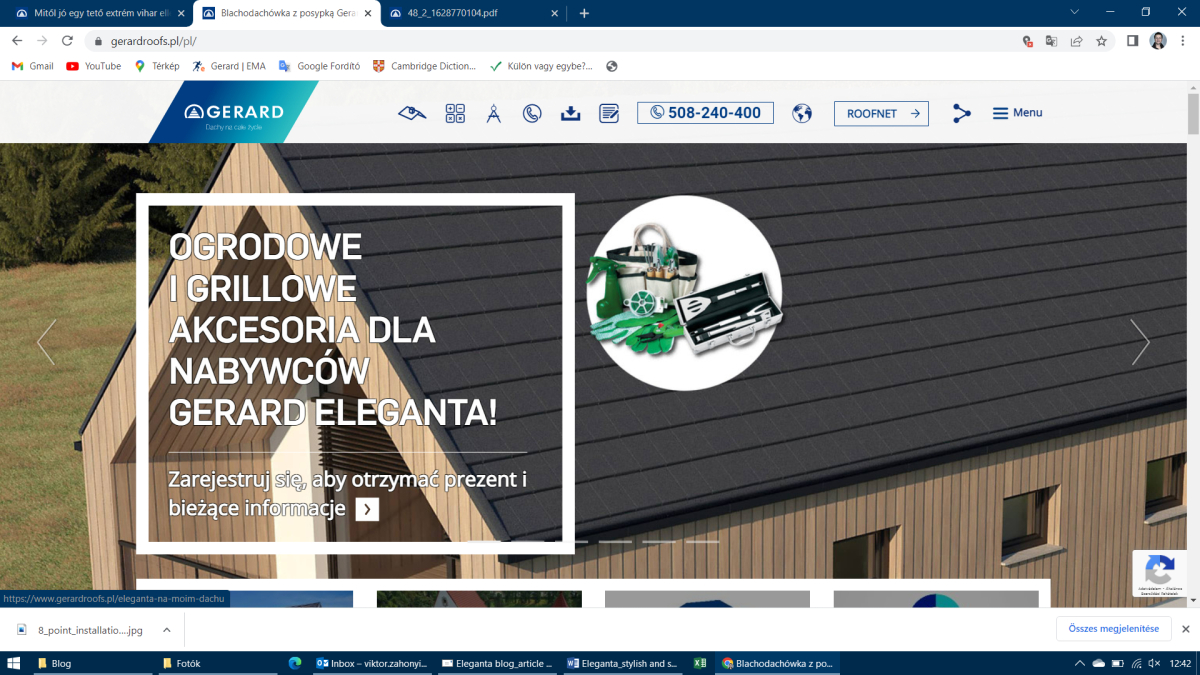Open the Cambridge Diction... bookmark
This screenshot has height=675, width=1200.
click(x=424, y=66)
